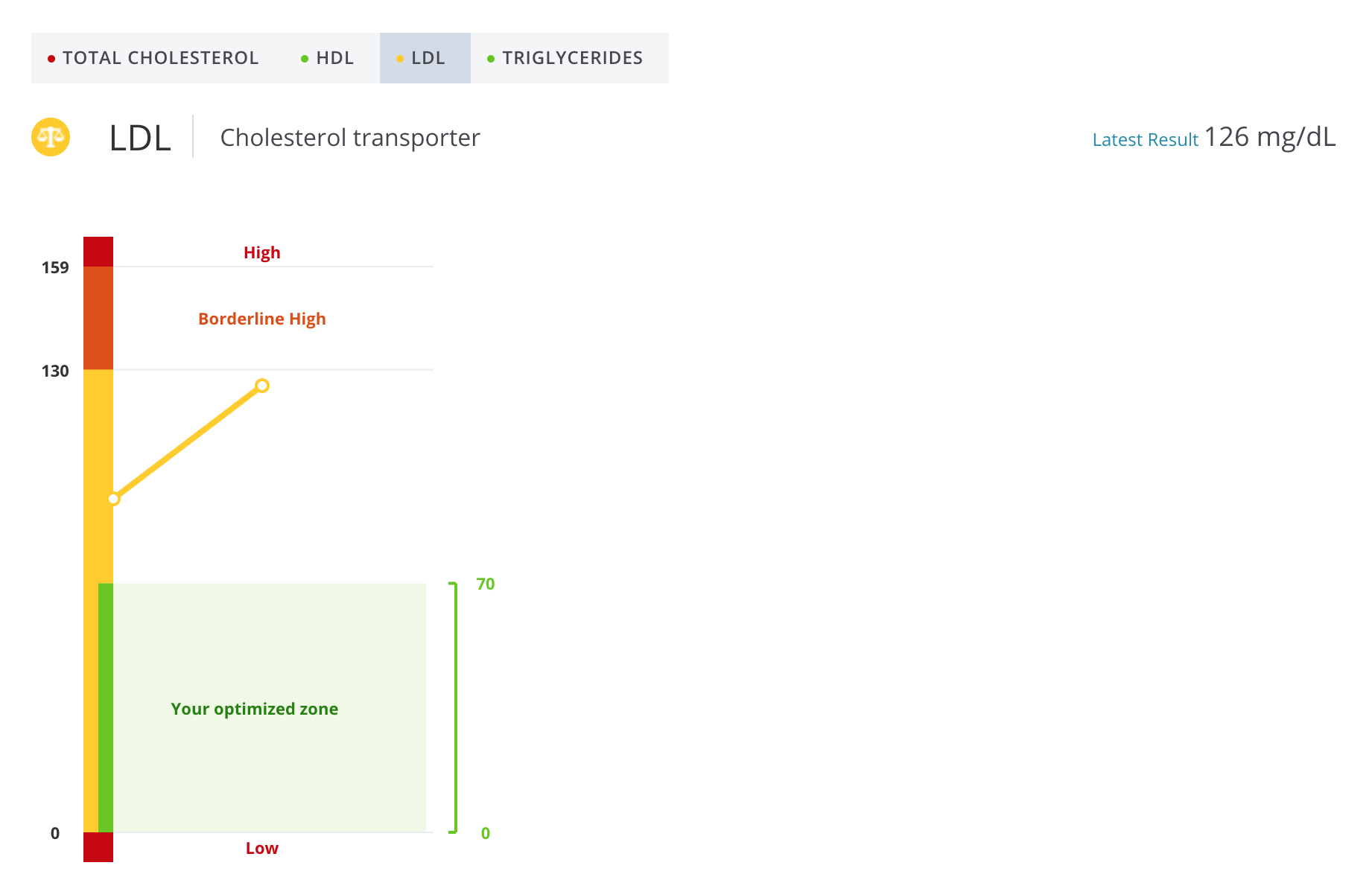Click the red Low range segment
Image resolution: width=1372 pixels, height=877 pixels.
click(x=98, y=847)
